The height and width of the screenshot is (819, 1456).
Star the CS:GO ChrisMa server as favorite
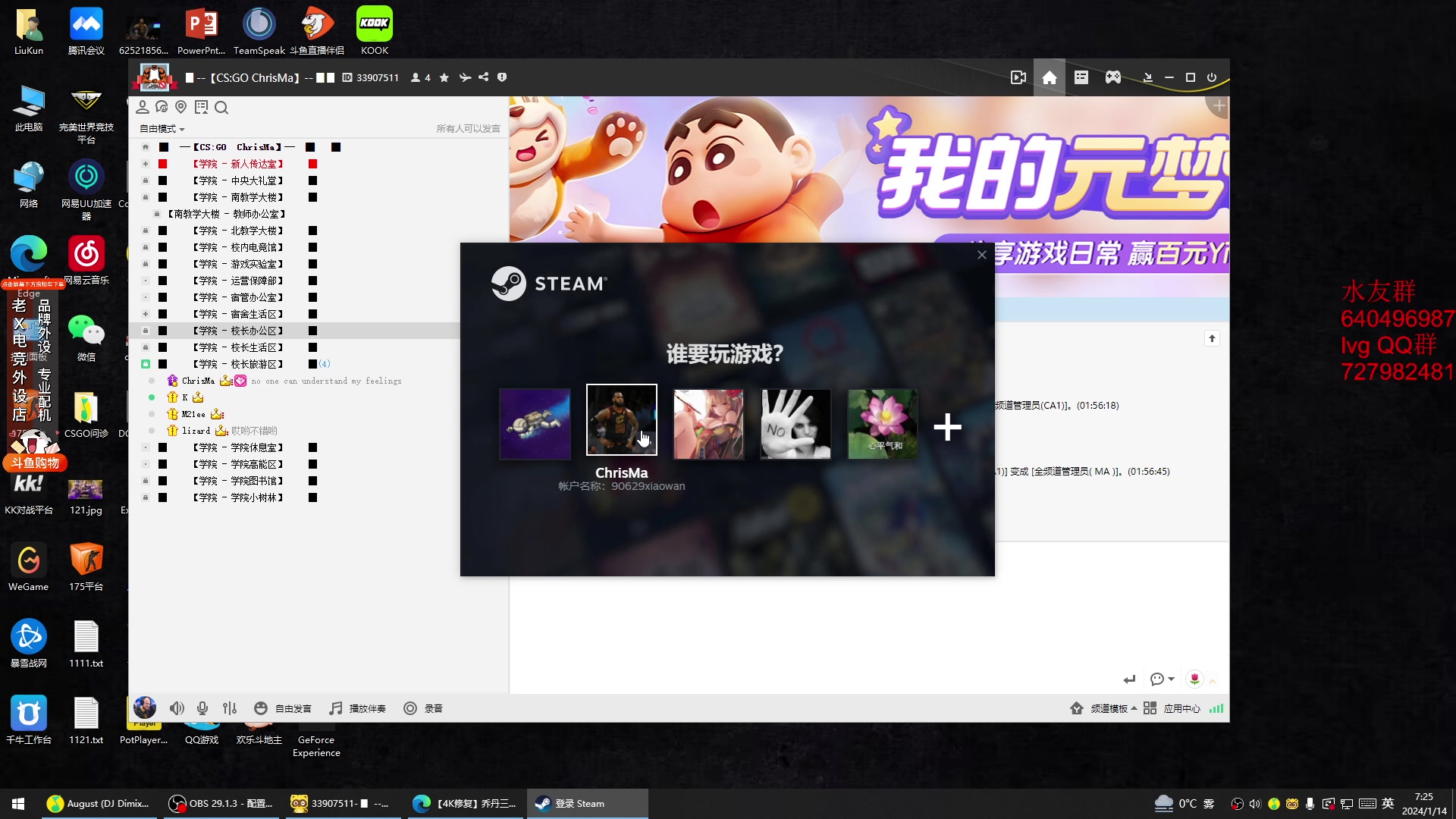444,77
